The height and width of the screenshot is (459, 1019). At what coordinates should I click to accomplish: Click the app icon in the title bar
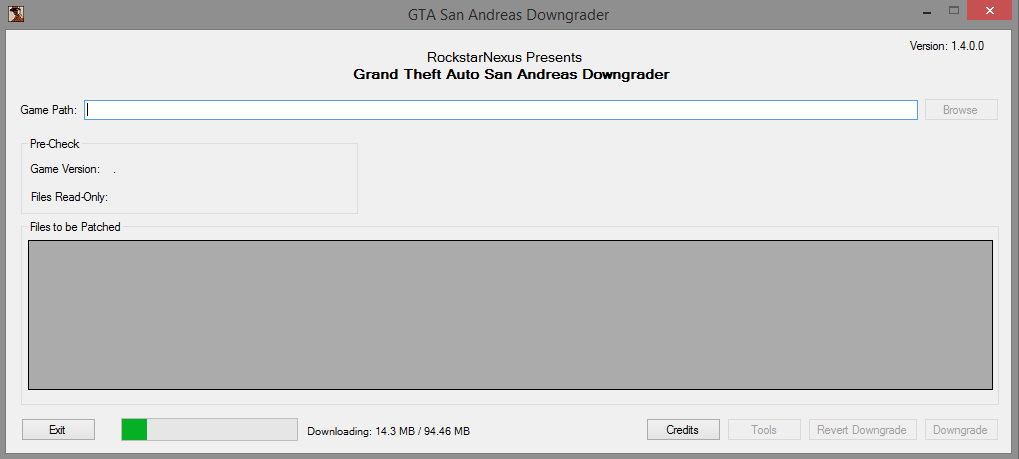16,14
